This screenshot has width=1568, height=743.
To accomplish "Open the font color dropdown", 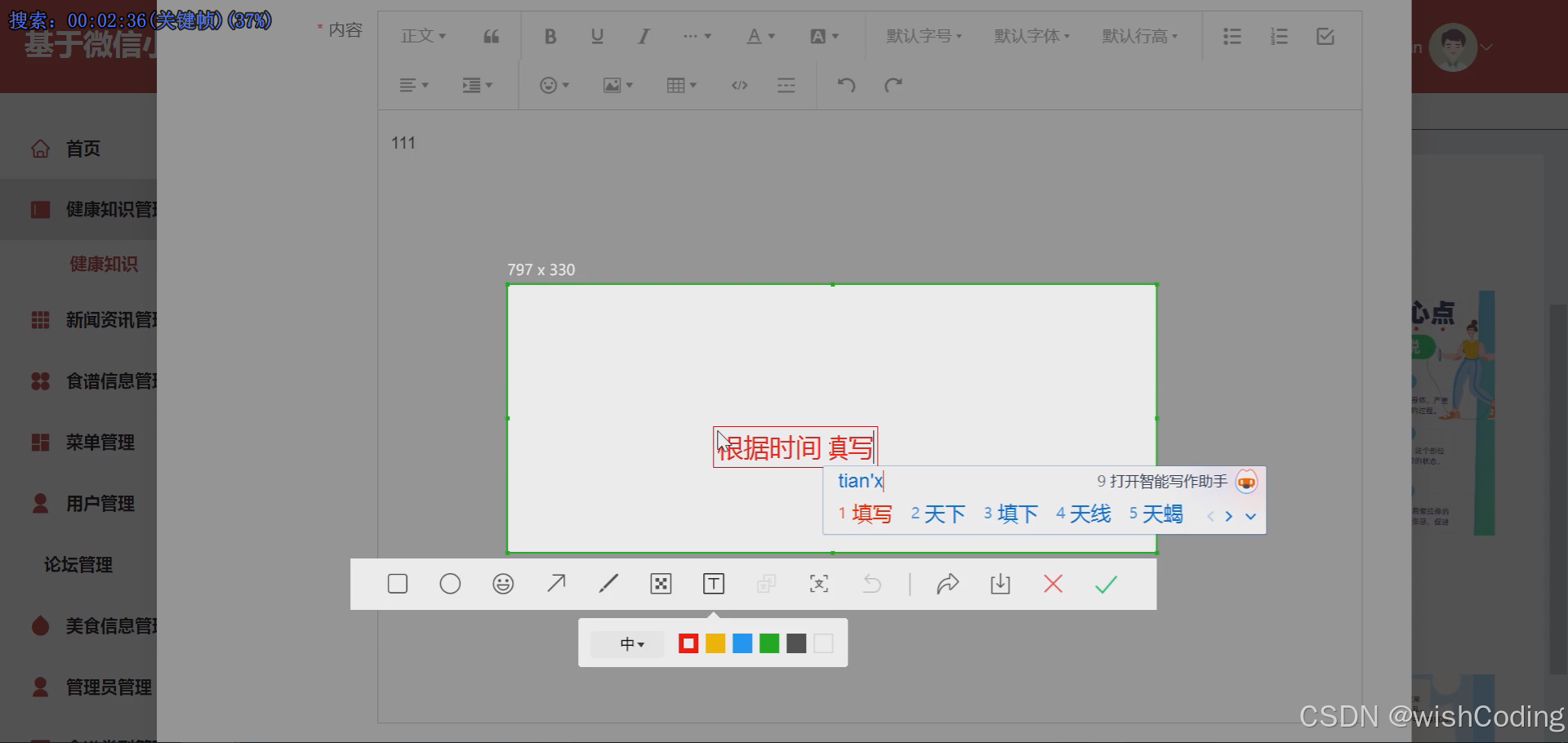I will [x=761, y=36].
